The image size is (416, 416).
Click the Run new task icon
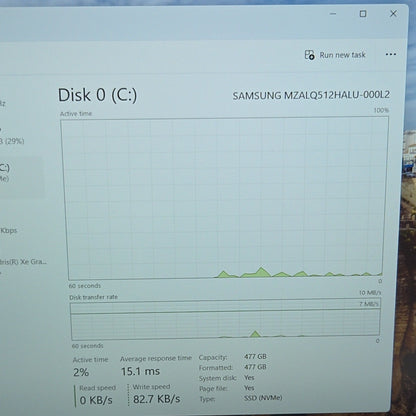(310, 55)
